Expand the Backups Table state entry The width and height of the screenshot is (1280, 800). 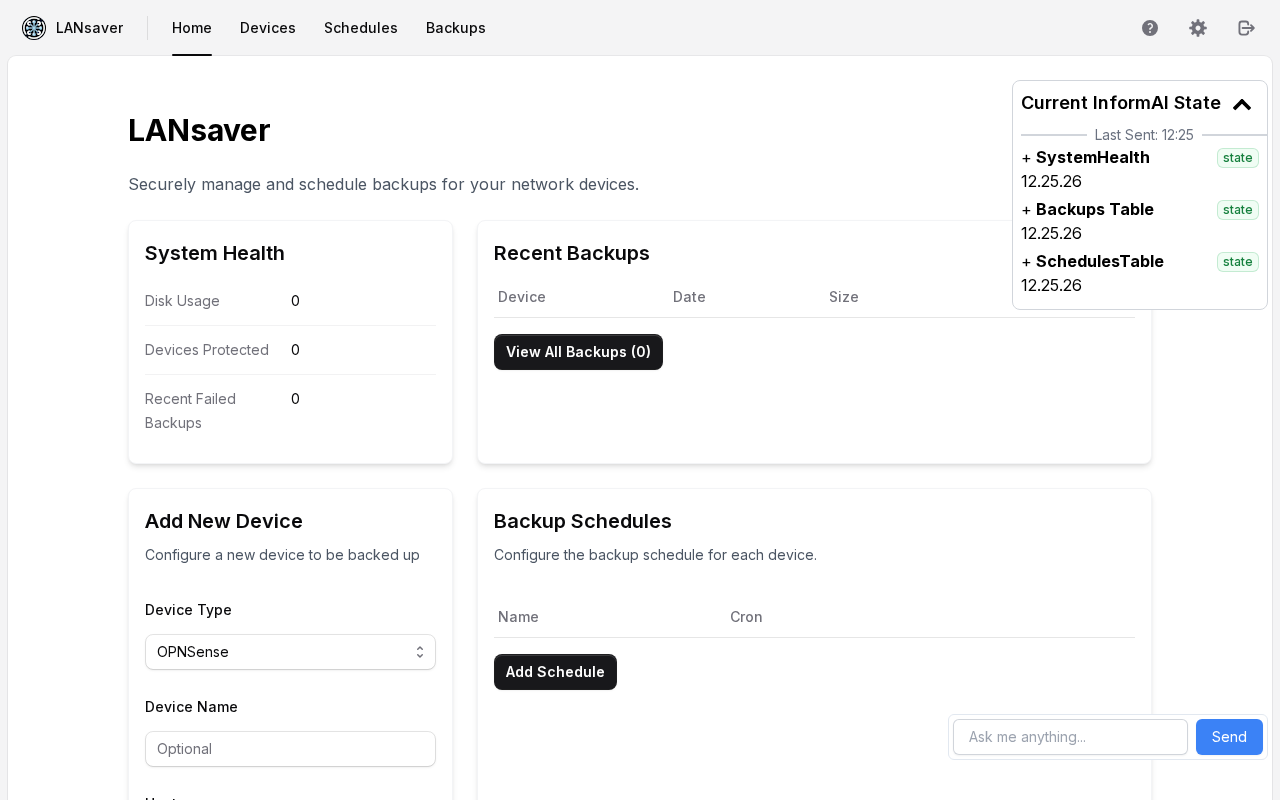coord(1087,209)
